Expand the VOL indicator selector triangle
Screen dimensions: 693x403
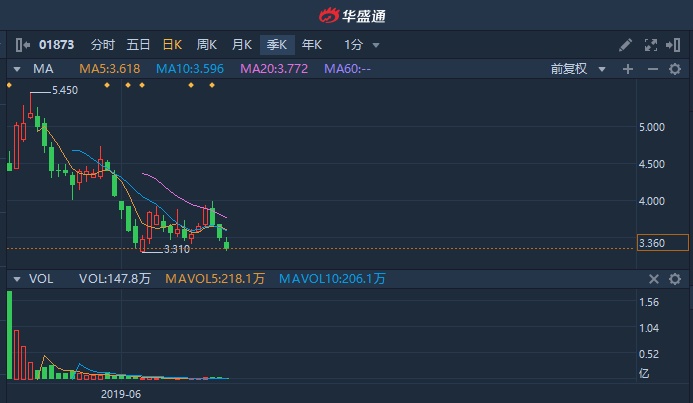pyautogui.click(x=17, y=279)
